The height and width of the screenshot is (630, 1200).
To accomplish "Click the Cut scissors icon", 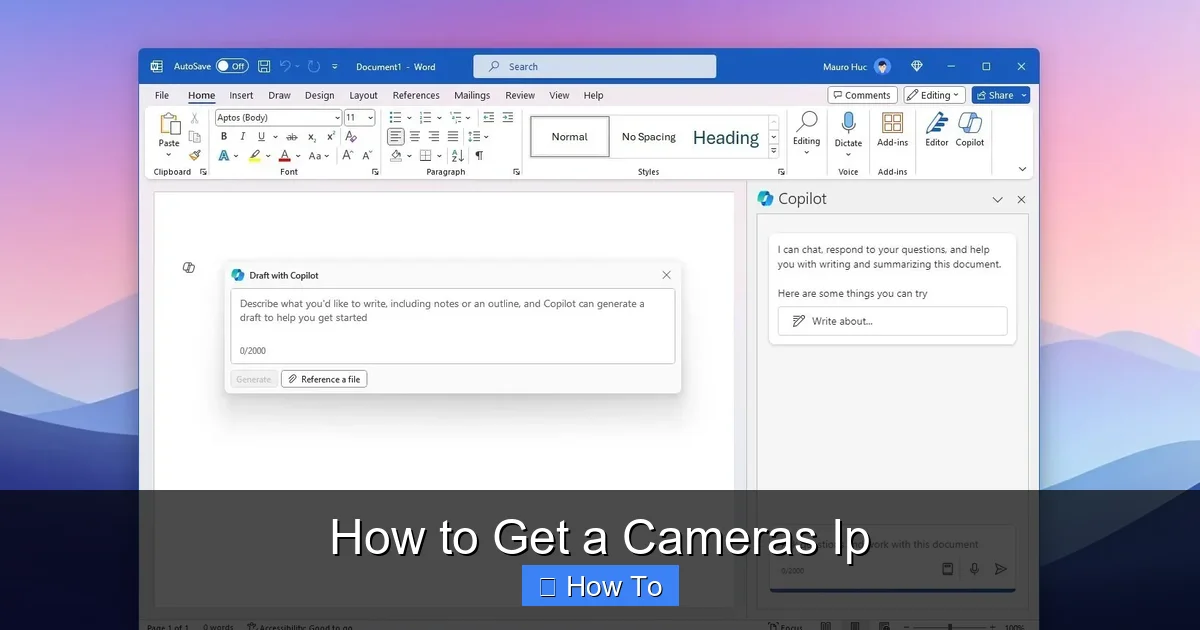I will pos(195,118).
